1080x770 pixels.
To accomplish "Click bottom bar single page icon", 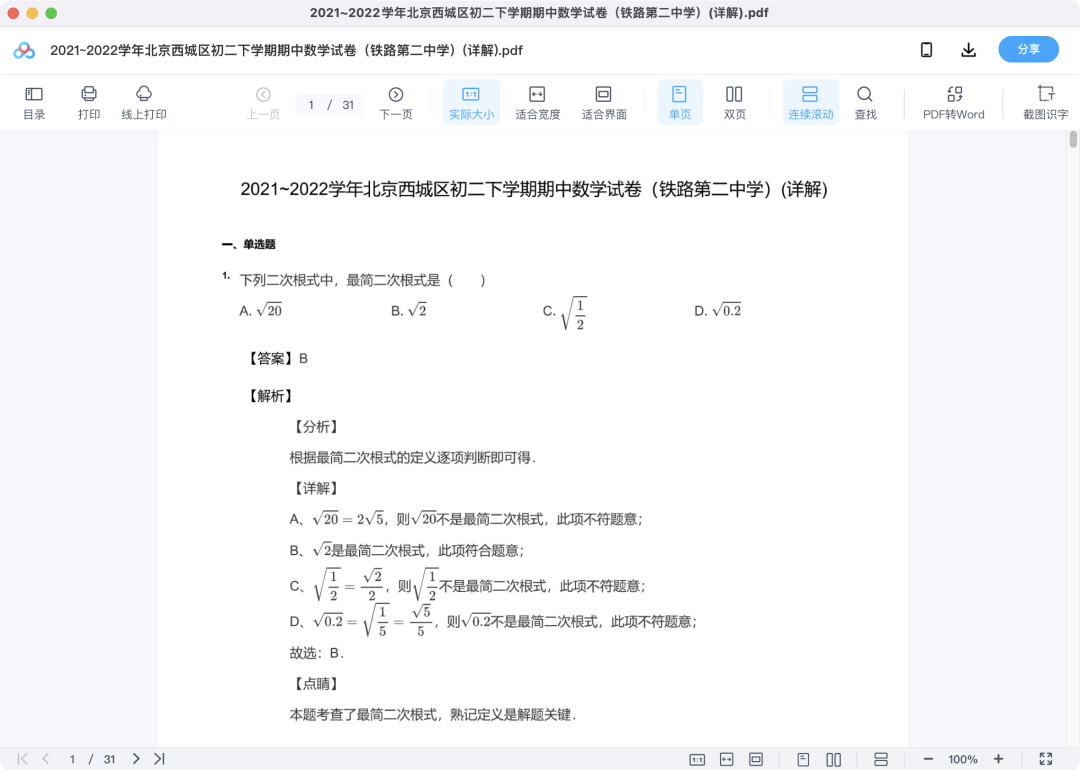I will 803,760.
